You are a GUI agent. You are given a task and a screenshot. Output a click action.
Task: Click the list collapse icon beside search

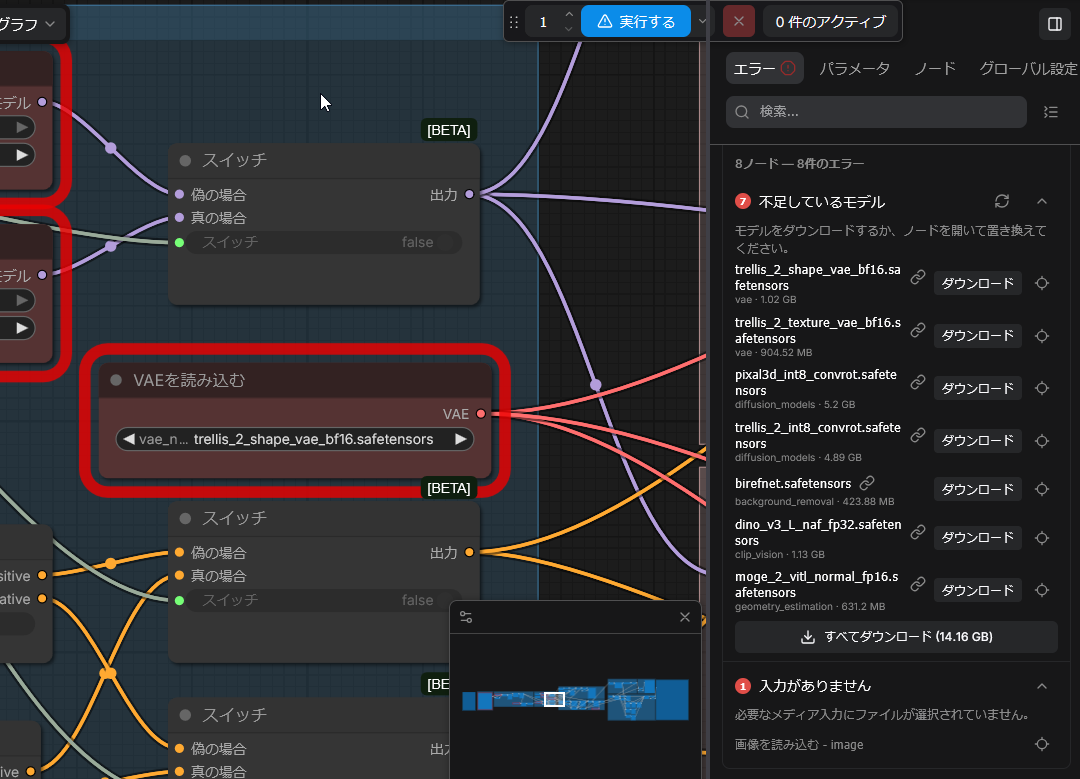[1050, 112]
